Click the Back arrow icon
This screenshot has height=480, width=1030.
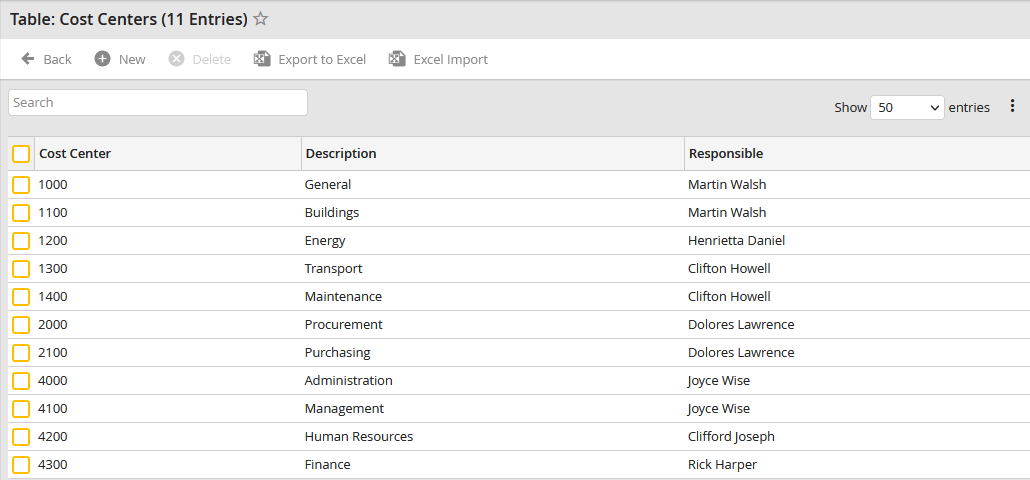[x=28, y=59]
